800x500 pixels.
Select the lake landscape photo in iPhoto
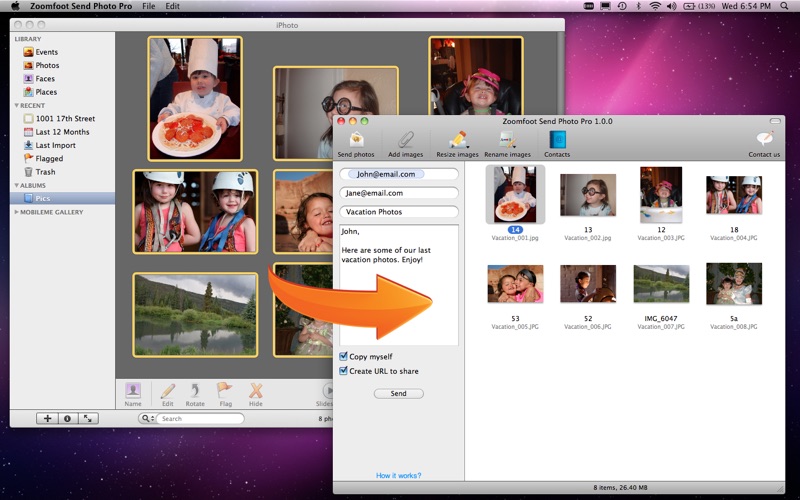(x=195, y=315)
